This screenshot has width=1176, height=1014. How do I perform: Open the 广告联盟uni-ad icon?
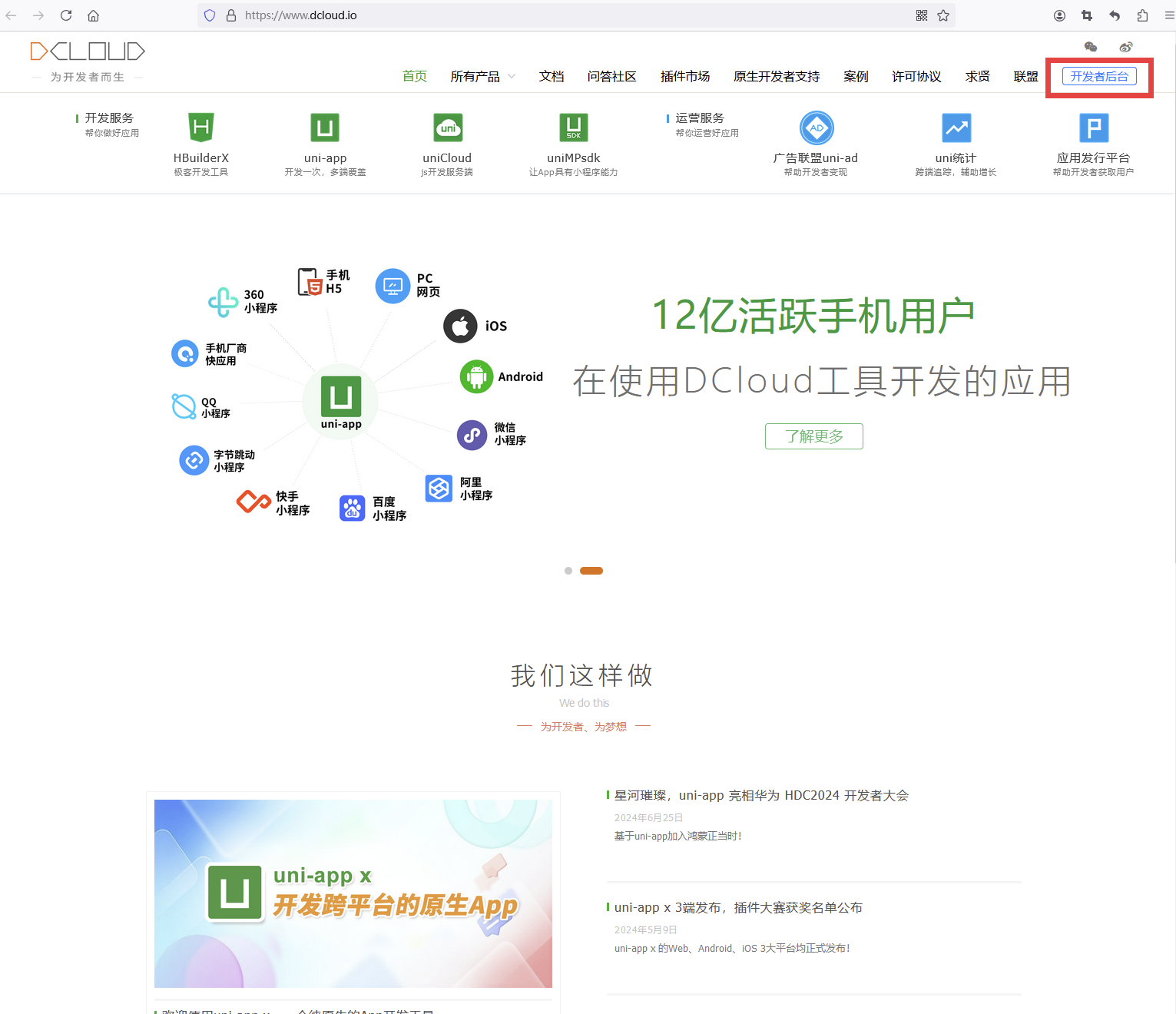point(817,128)
